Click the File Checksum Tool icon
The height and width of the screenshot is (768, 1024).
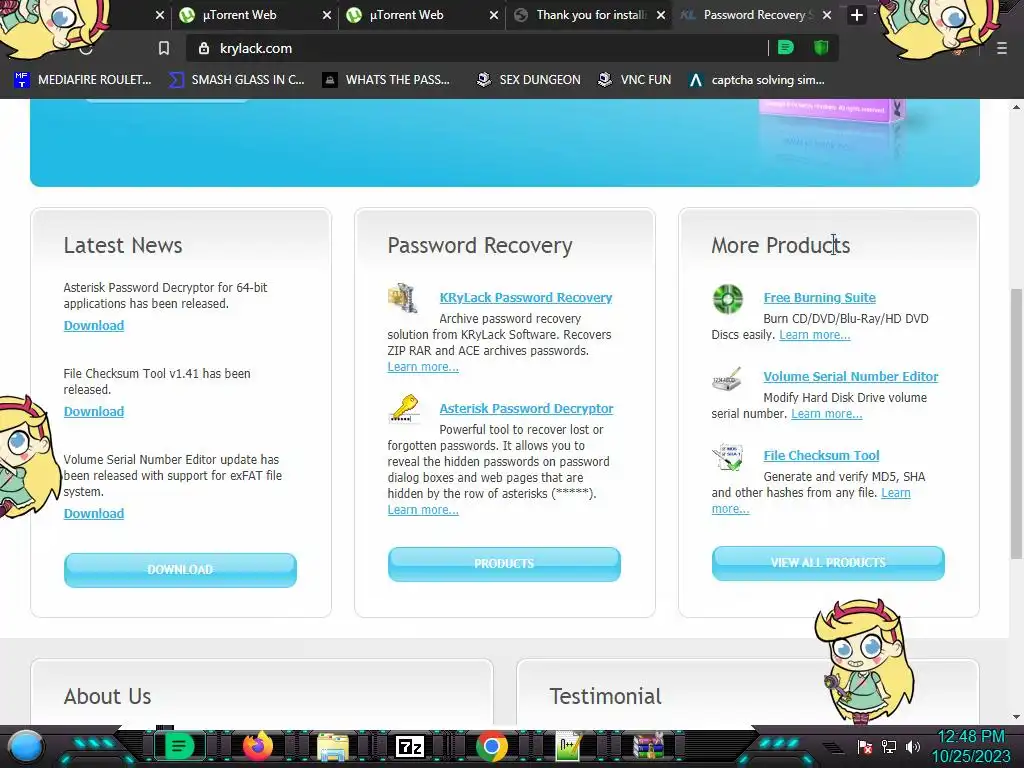(728, 457)
